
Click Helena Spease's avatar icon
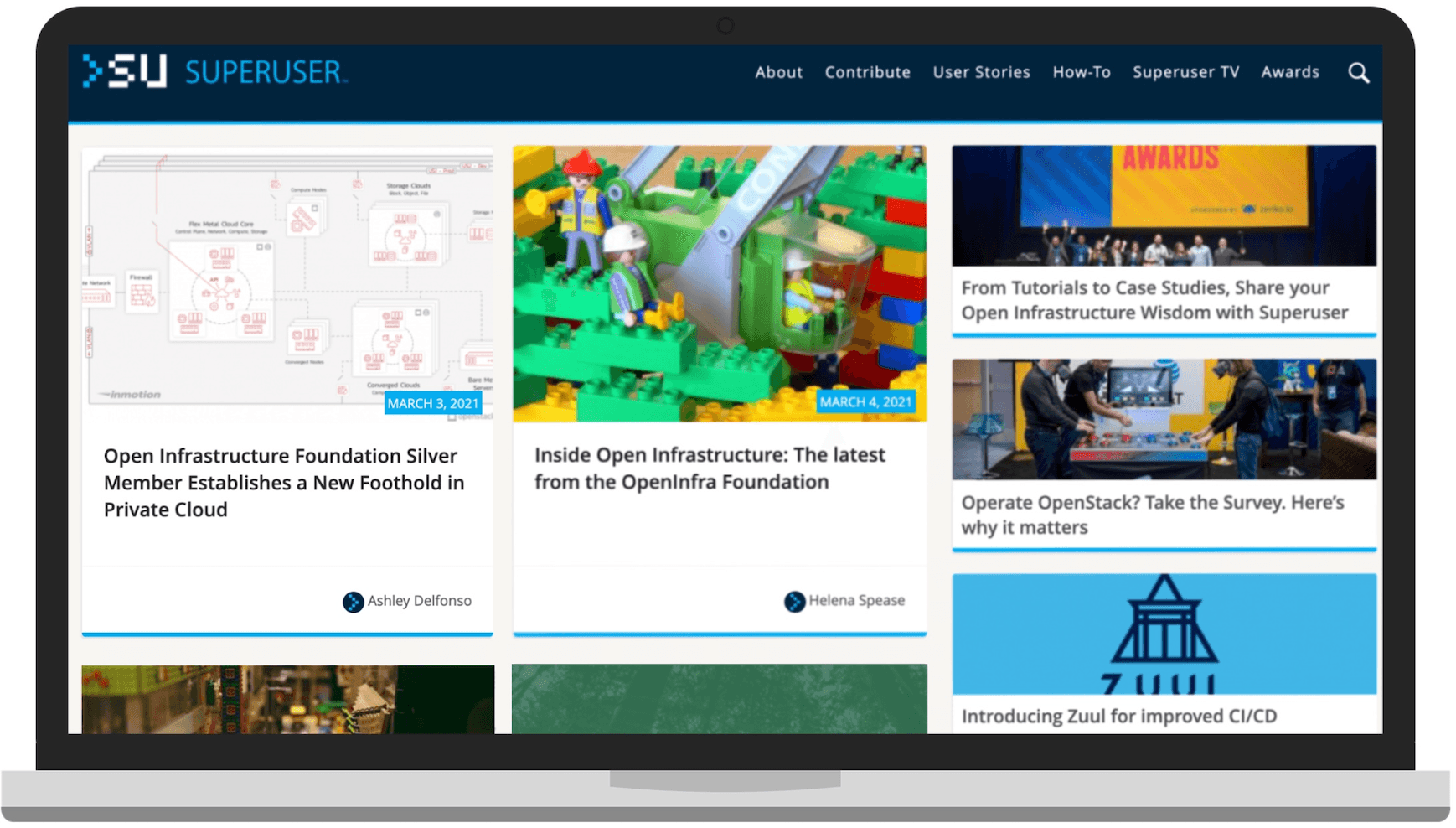794,601
